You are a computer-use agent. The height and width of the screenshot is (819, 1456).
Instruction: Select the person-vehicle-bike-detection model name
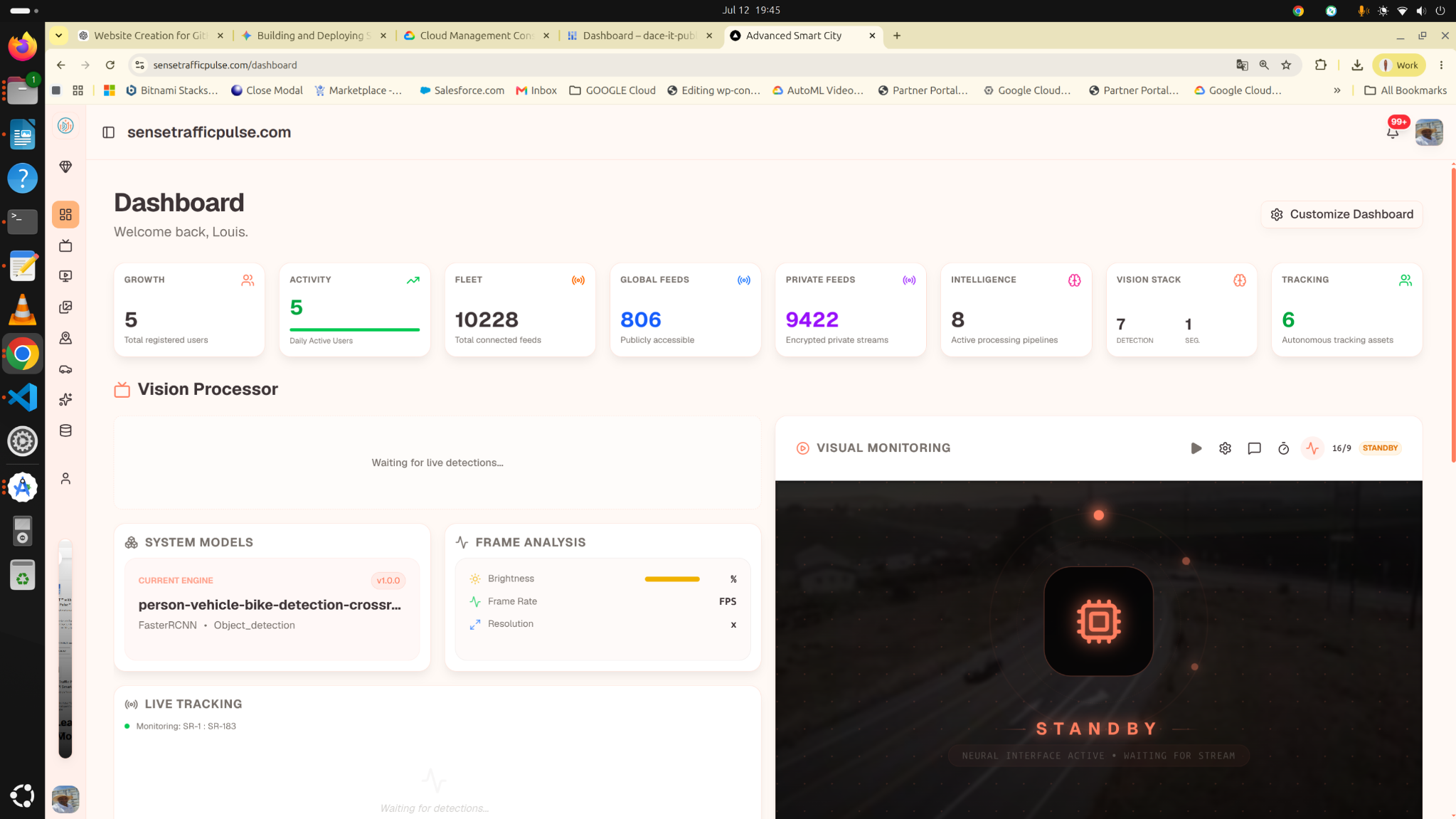pos(270,605)
